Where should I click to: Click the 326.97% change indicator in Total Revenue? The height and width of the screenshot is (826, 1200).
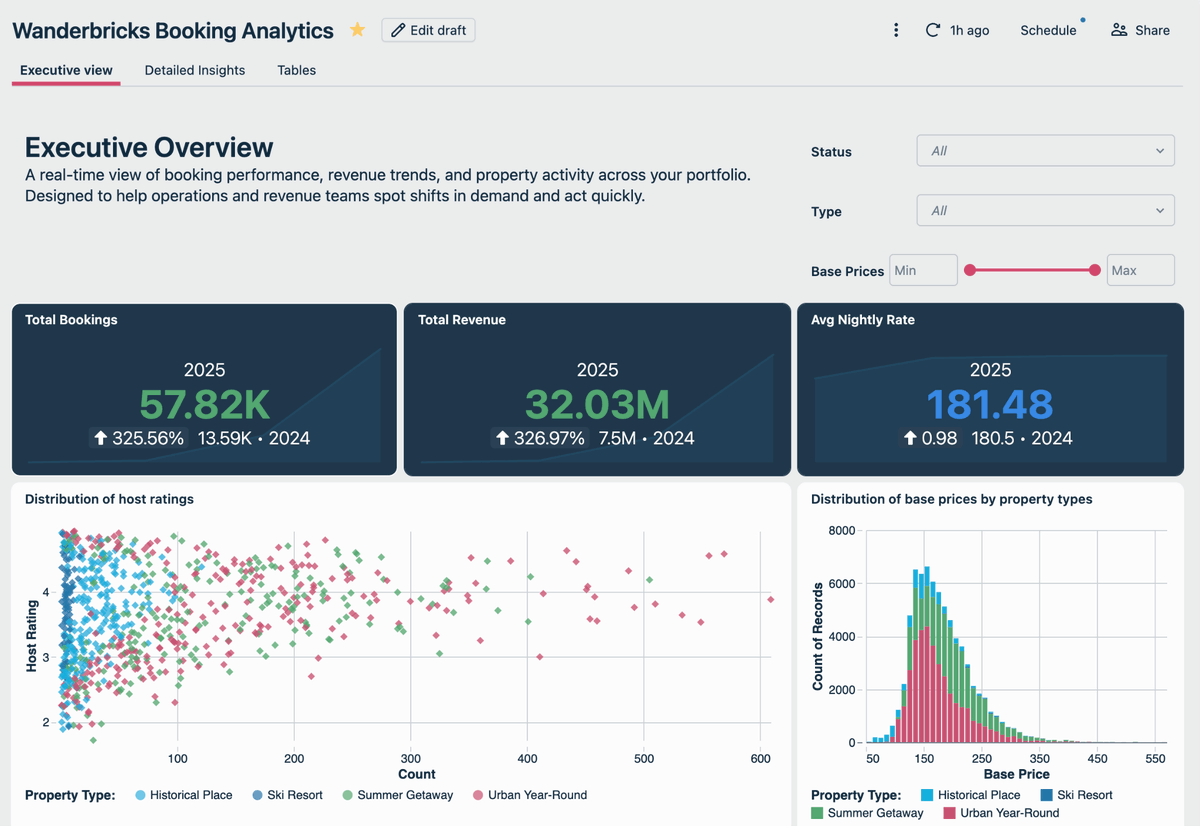click(x=541, y=438)
